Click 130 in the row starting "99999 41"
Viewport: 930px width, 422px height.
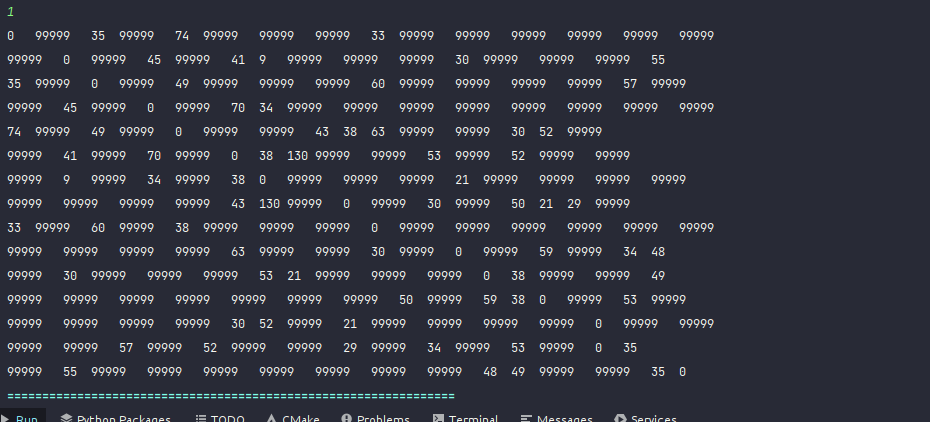[298, 156]
